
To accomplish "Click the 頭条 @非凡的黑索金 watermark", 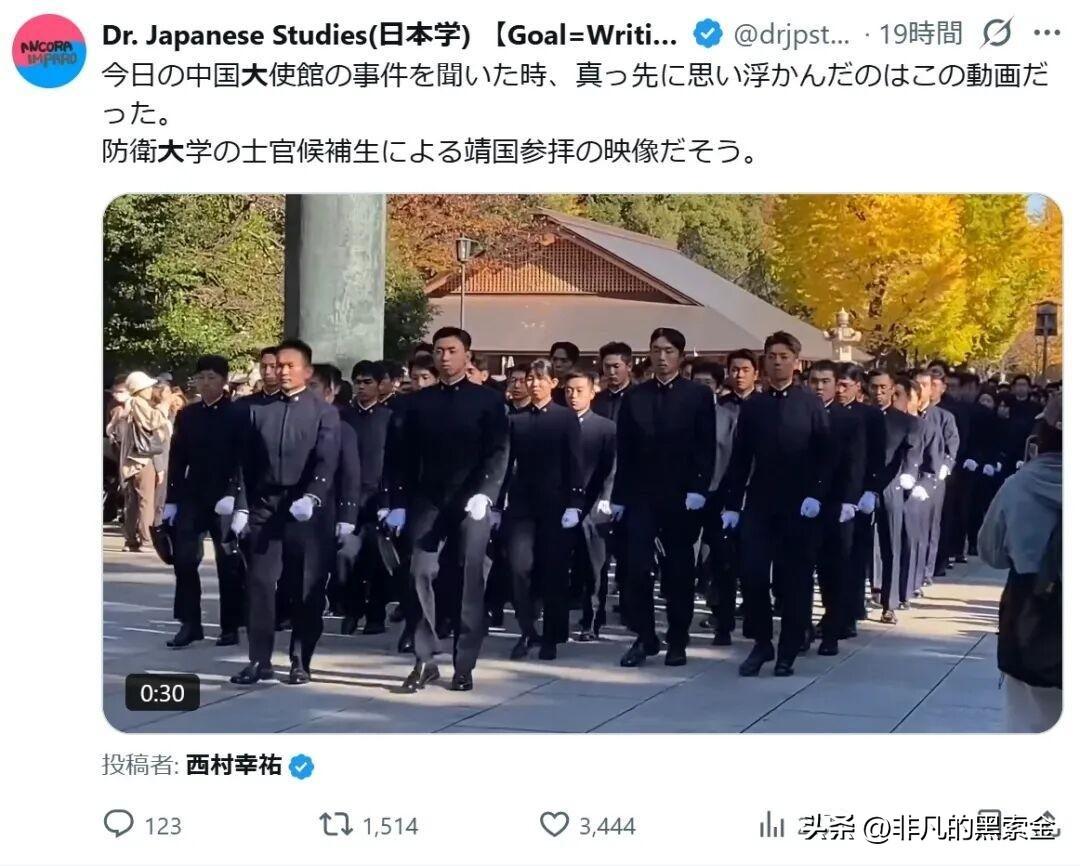I will (928, 825).
